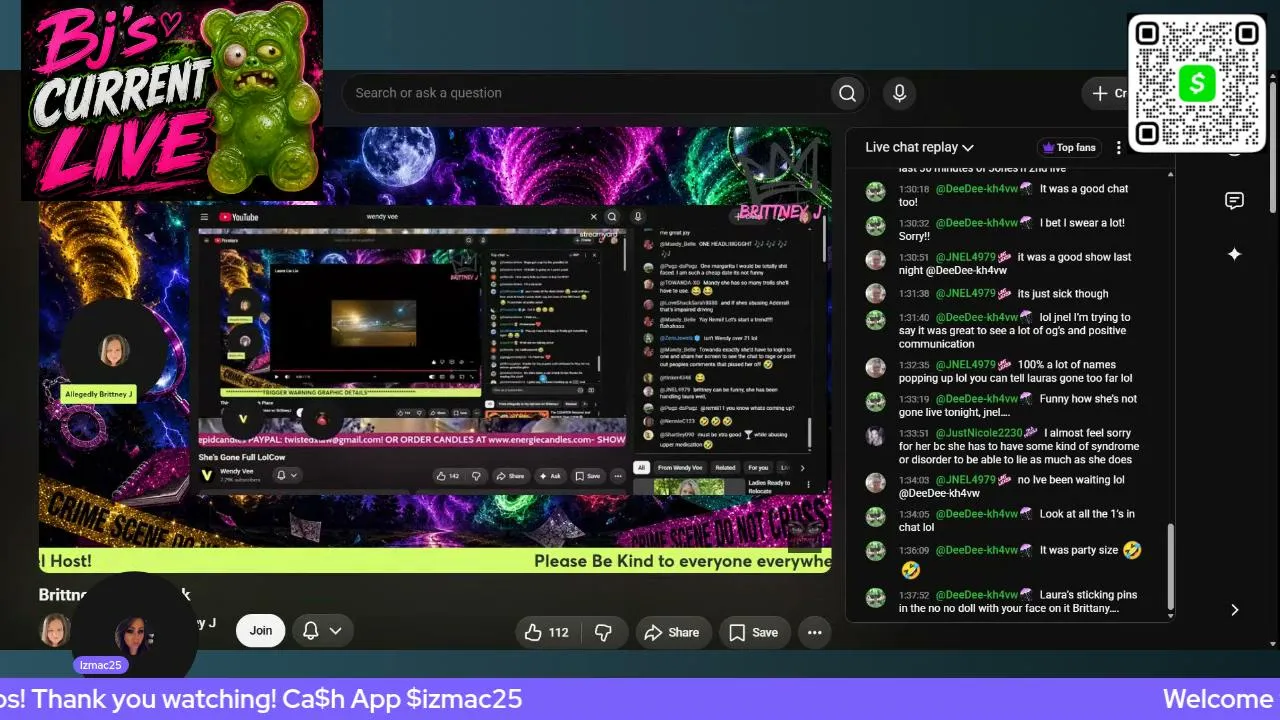Screen dimensions: 1280x720
Task: Click microphone icon beside 'wendy vee' search
Action: point(637,216)
